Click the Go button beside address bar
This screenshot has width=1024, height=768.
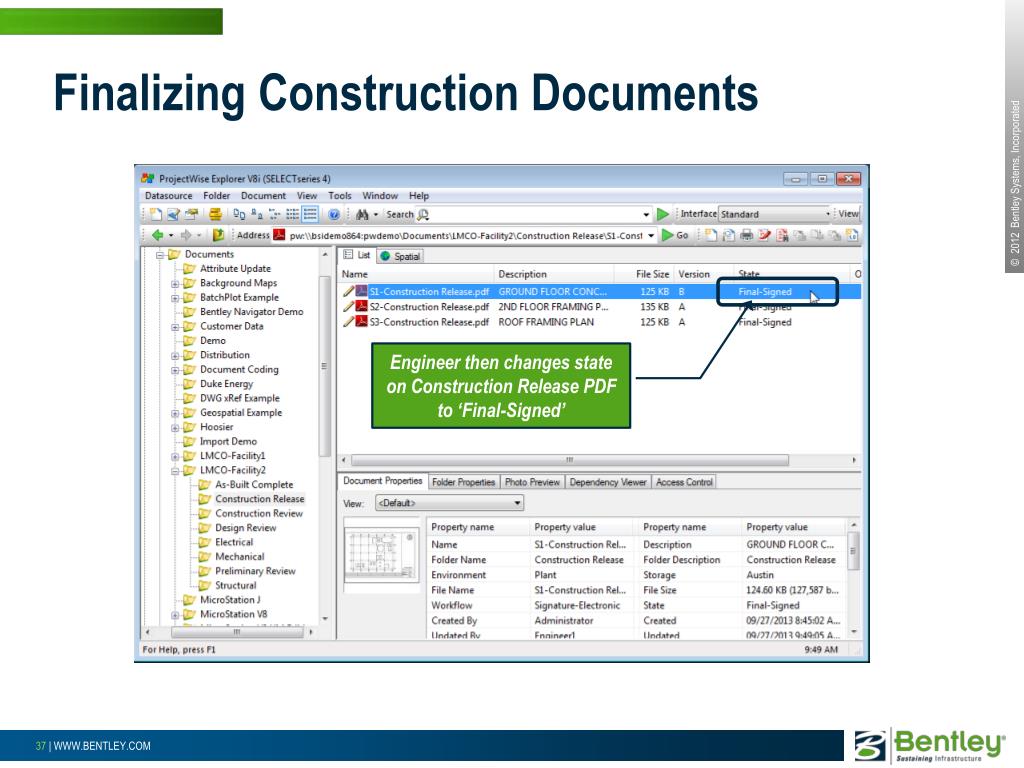pos(675,235)
